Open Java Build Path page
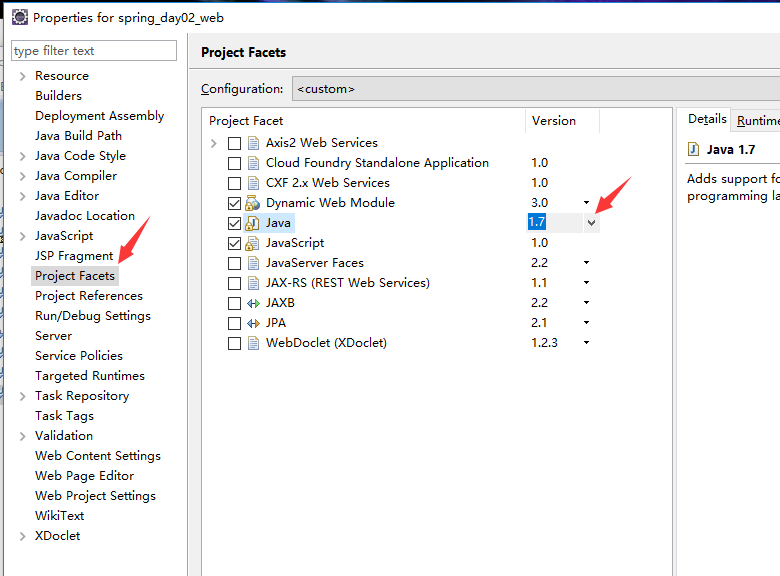This screenshot has height=576, width=780. (78, 136)
